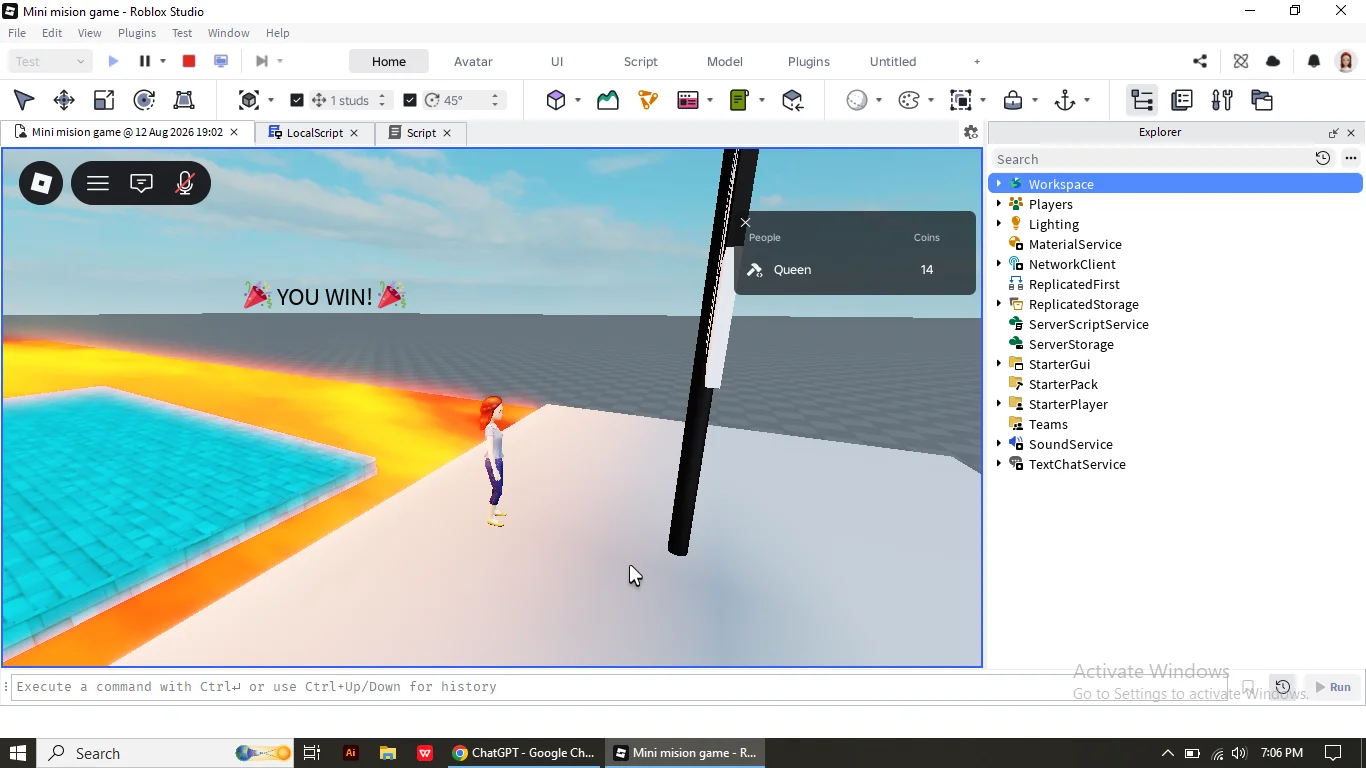Screen dimensions: 1366x768
Task: Open the in-game chat icon
Action: [x=141, y=183]
